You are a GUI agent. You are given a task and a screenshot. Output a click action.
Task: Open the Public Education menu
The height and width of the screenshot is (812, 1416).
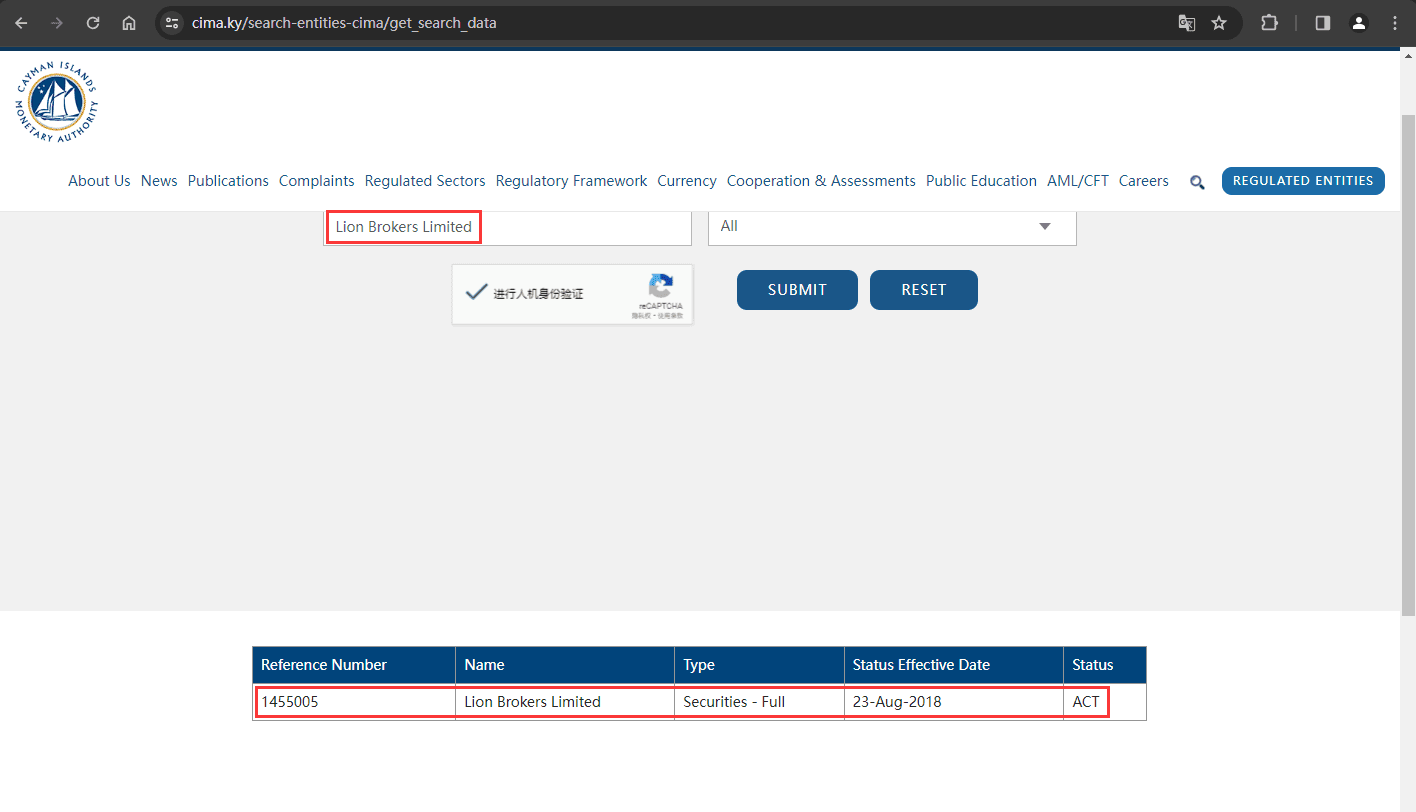[x=981, y=181]
